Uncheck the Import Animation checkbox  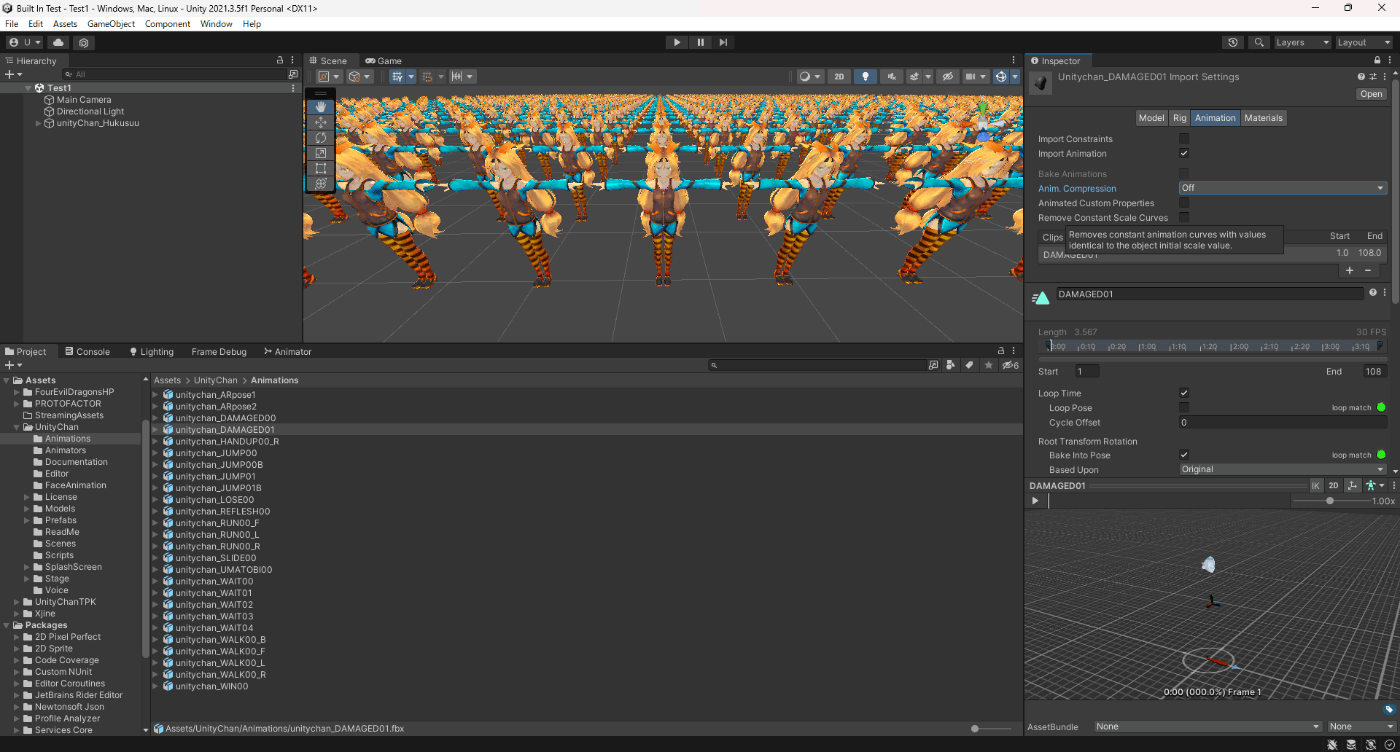click(1184, 154)
